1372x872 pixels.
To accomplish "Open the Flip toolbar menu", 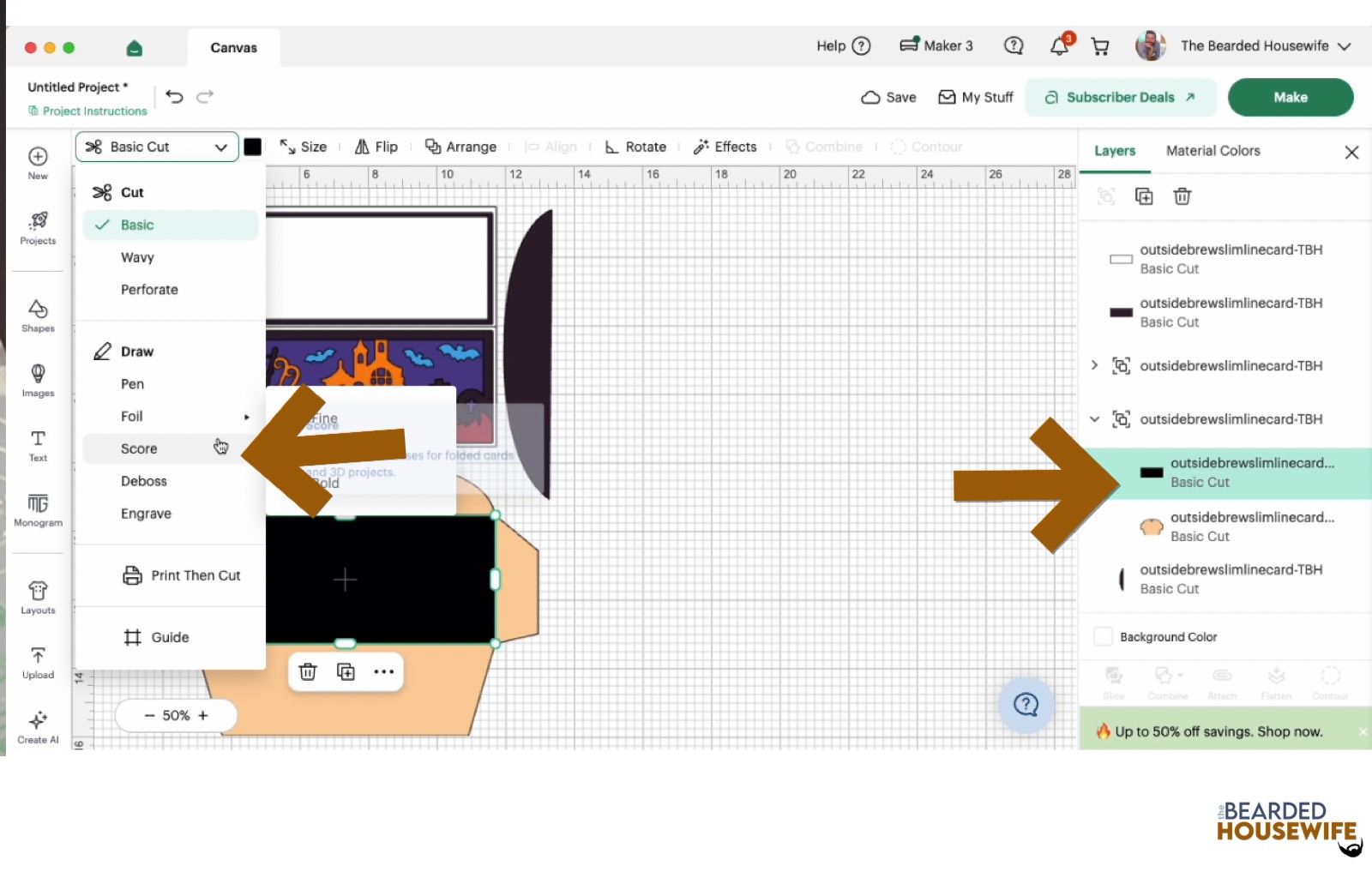I will tap(376, 147).
